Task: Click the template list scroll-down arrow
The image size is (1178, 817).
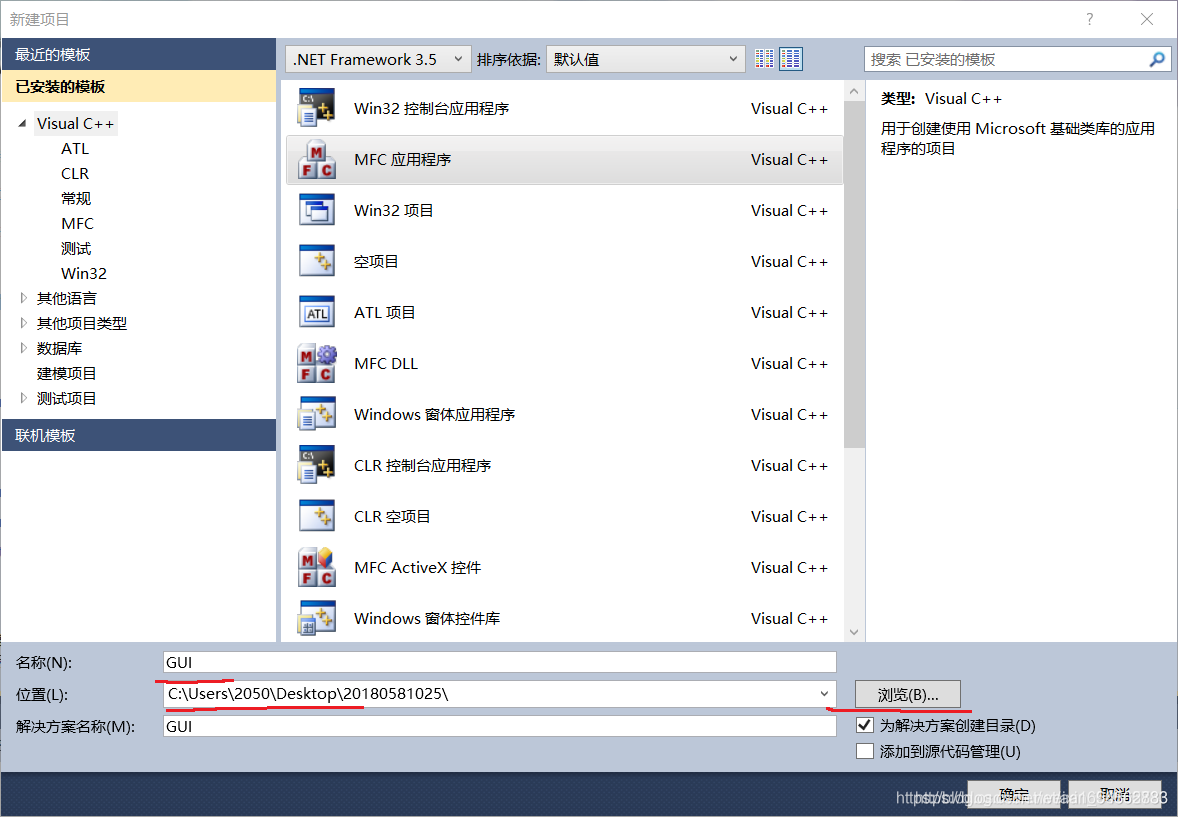Action: click(x=853, y=632)
